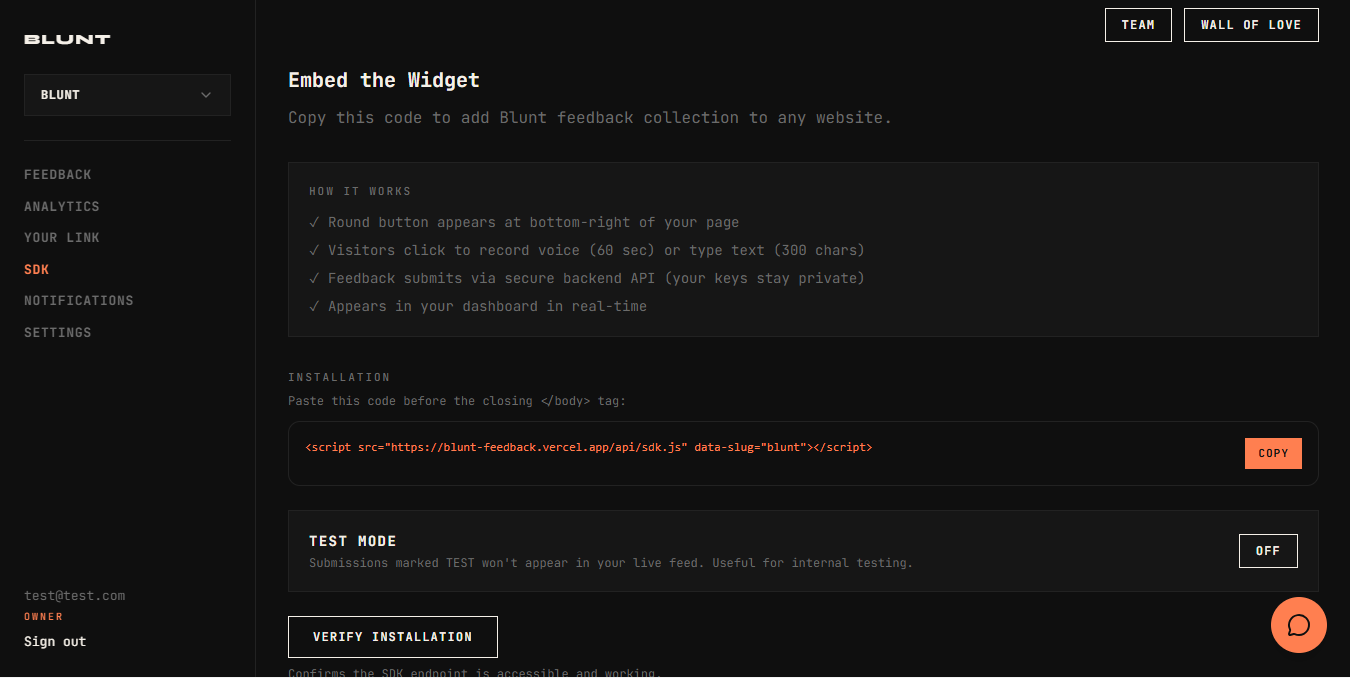Click the Embed the Widget heading
This screenshot has width=1350, height=678.
click(384, 80)
